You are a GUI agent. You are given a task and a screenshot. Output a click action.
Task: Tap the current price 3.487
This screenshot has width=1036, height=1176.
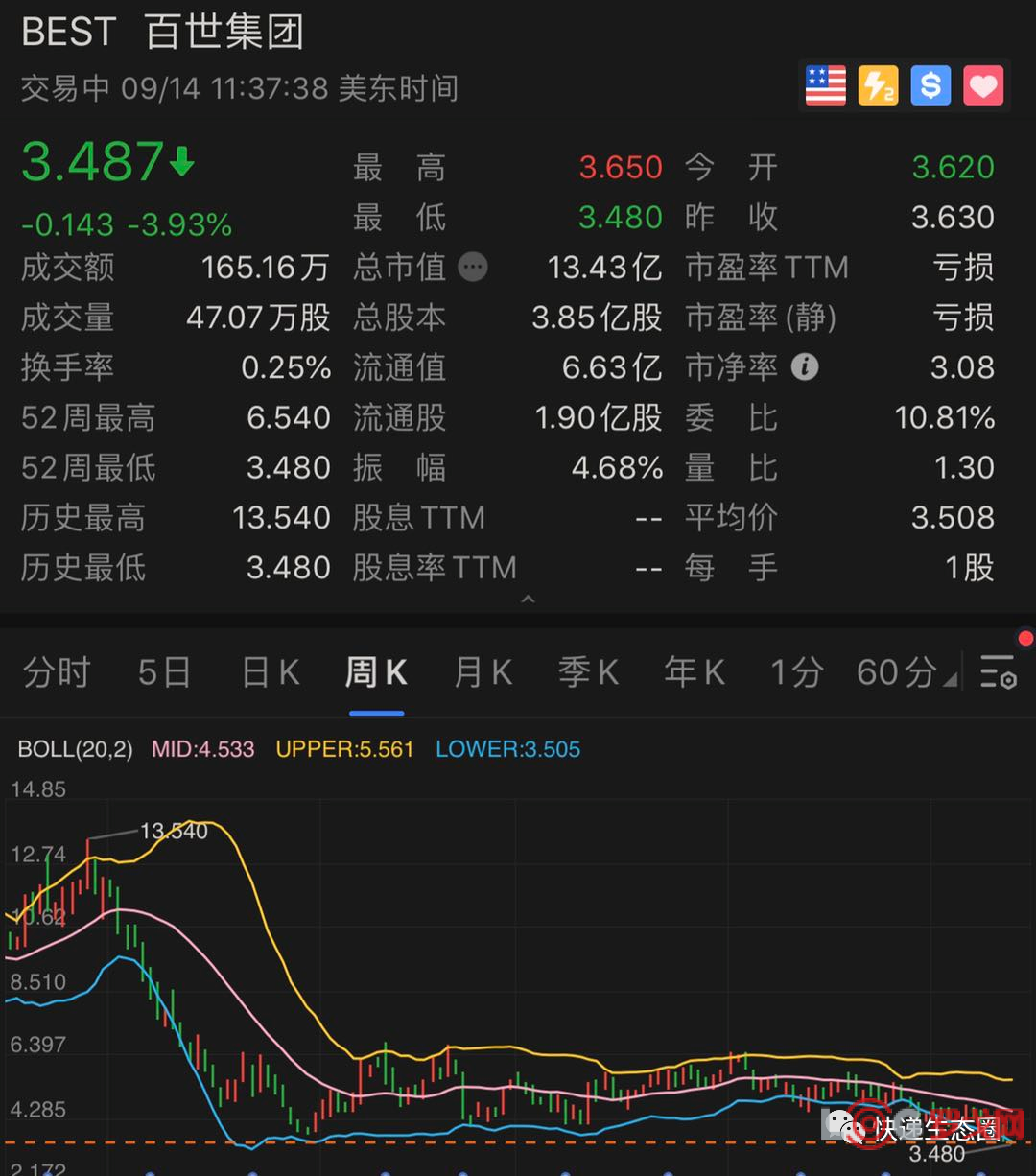(93, 161)
